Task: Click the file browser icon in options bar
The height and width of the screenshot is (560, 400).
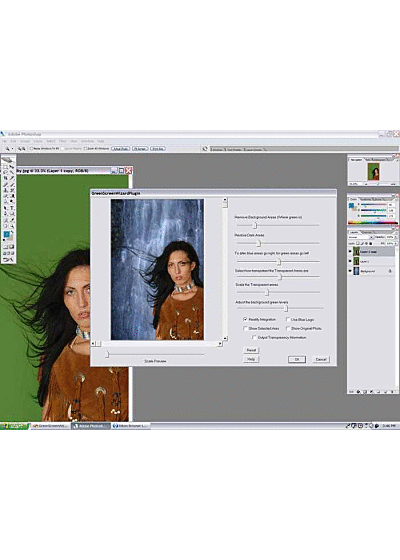Action: (205, 149)
